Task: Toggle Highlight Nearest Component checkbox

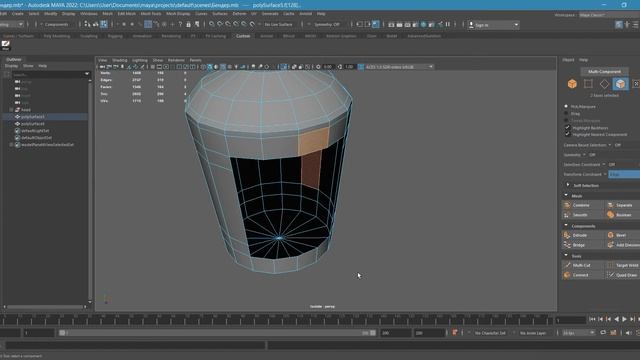Action: pyautogui.click(x=567, y=134)
